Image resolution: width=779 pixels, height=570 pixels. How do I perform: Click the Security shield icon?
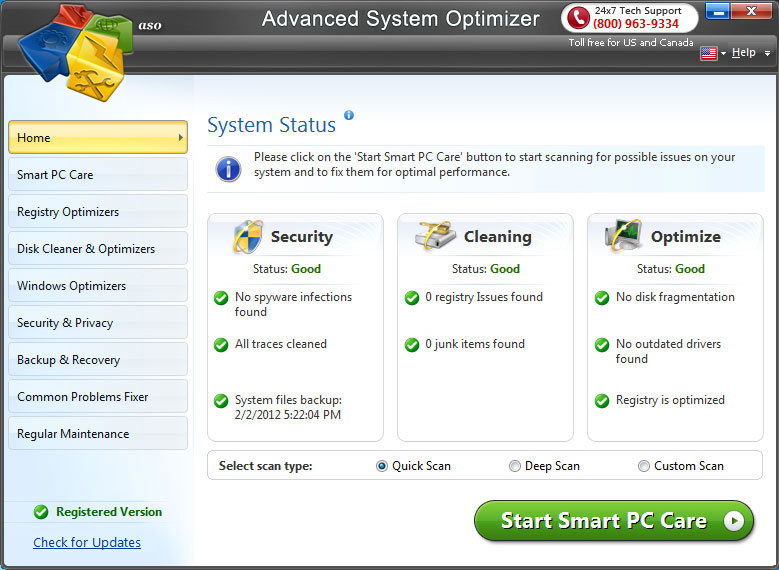[x=246, y=237]
